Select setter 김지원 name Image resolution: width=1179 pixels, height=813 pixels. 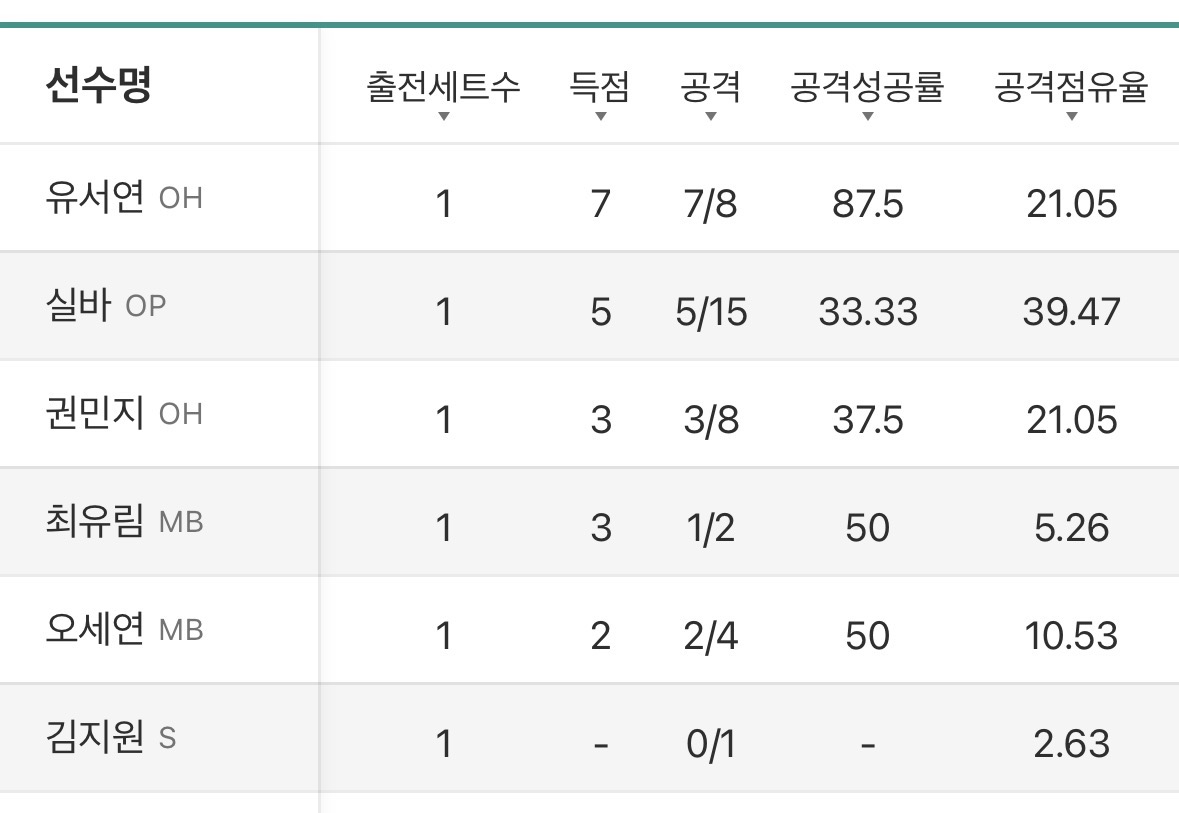[95, 736]
